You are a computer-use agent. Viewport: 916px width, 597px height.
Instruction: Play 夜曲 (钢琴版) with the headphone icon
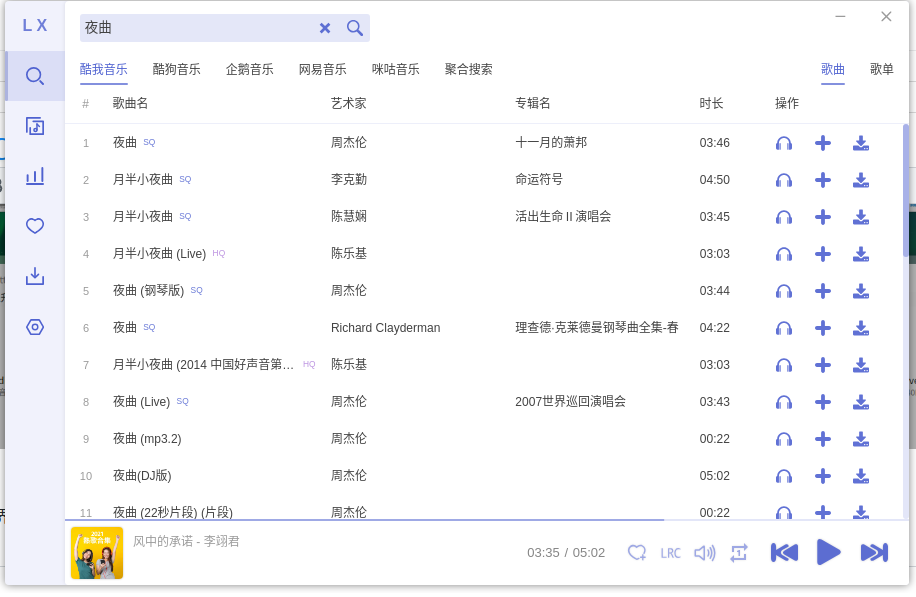(x=784, y=291)
